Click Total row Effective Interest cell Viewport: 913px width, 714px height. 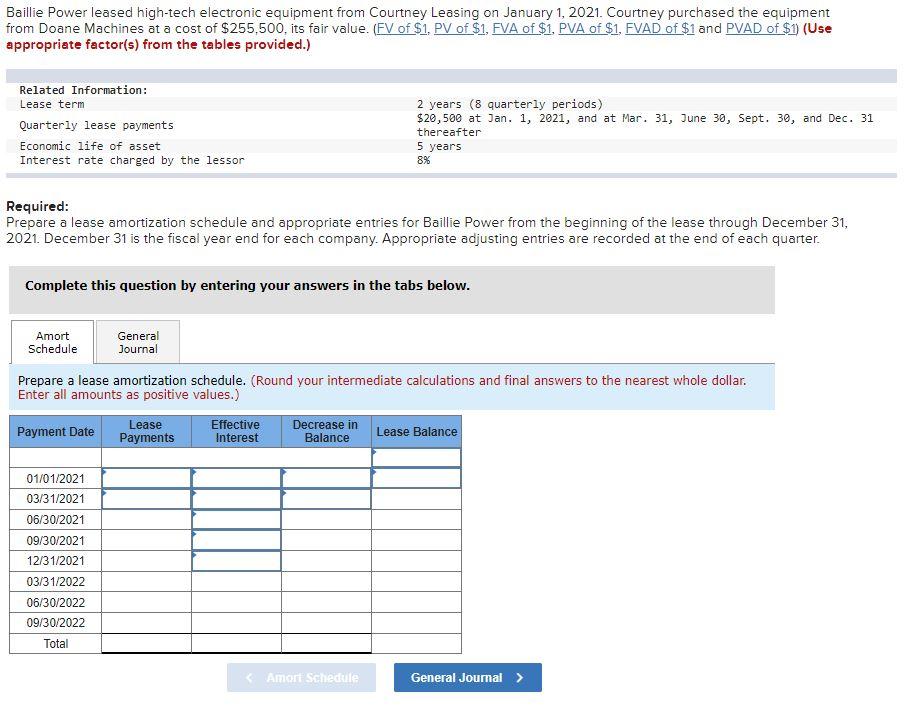click(236, 644)
